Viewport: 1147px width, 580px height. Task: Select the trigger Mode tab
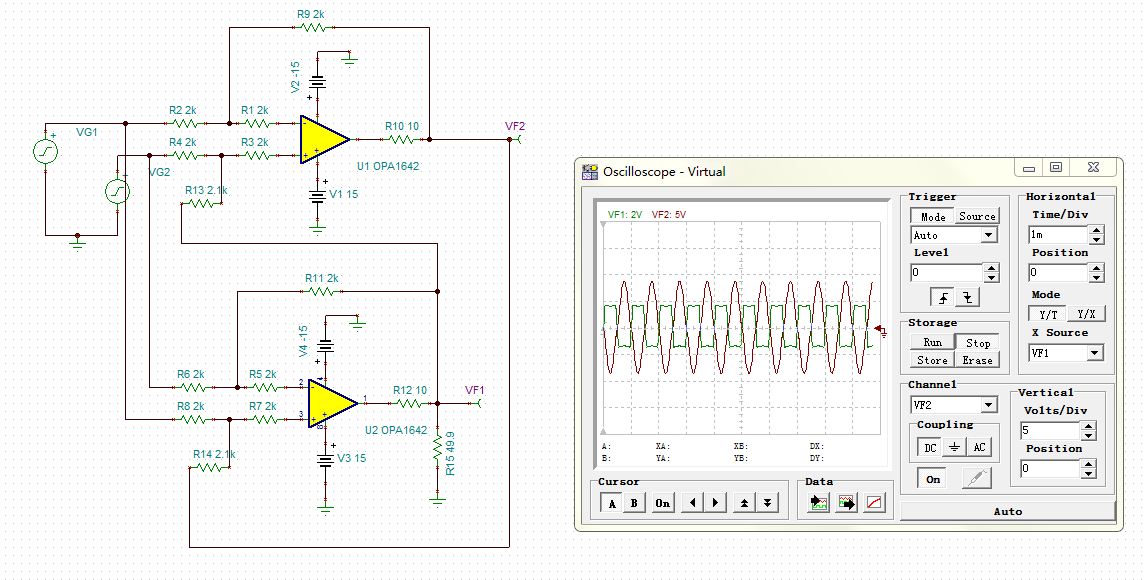[933, 216]
